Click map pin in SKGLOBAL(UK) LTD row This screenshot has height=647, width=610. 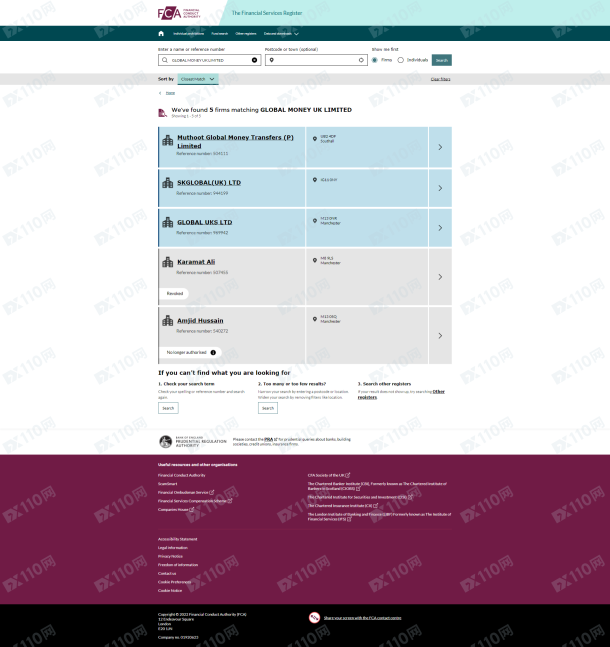(x=314, y=180)
